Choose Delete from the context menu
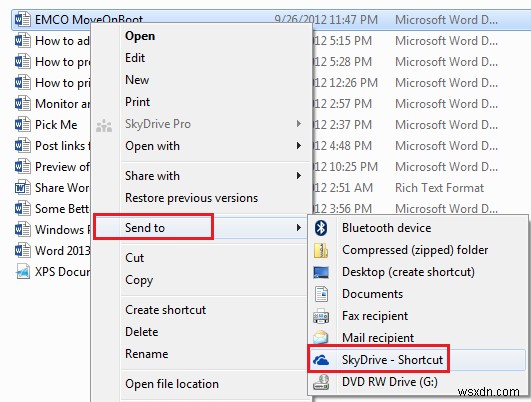Viewport: 531px width, 402px height. (142, 332)
